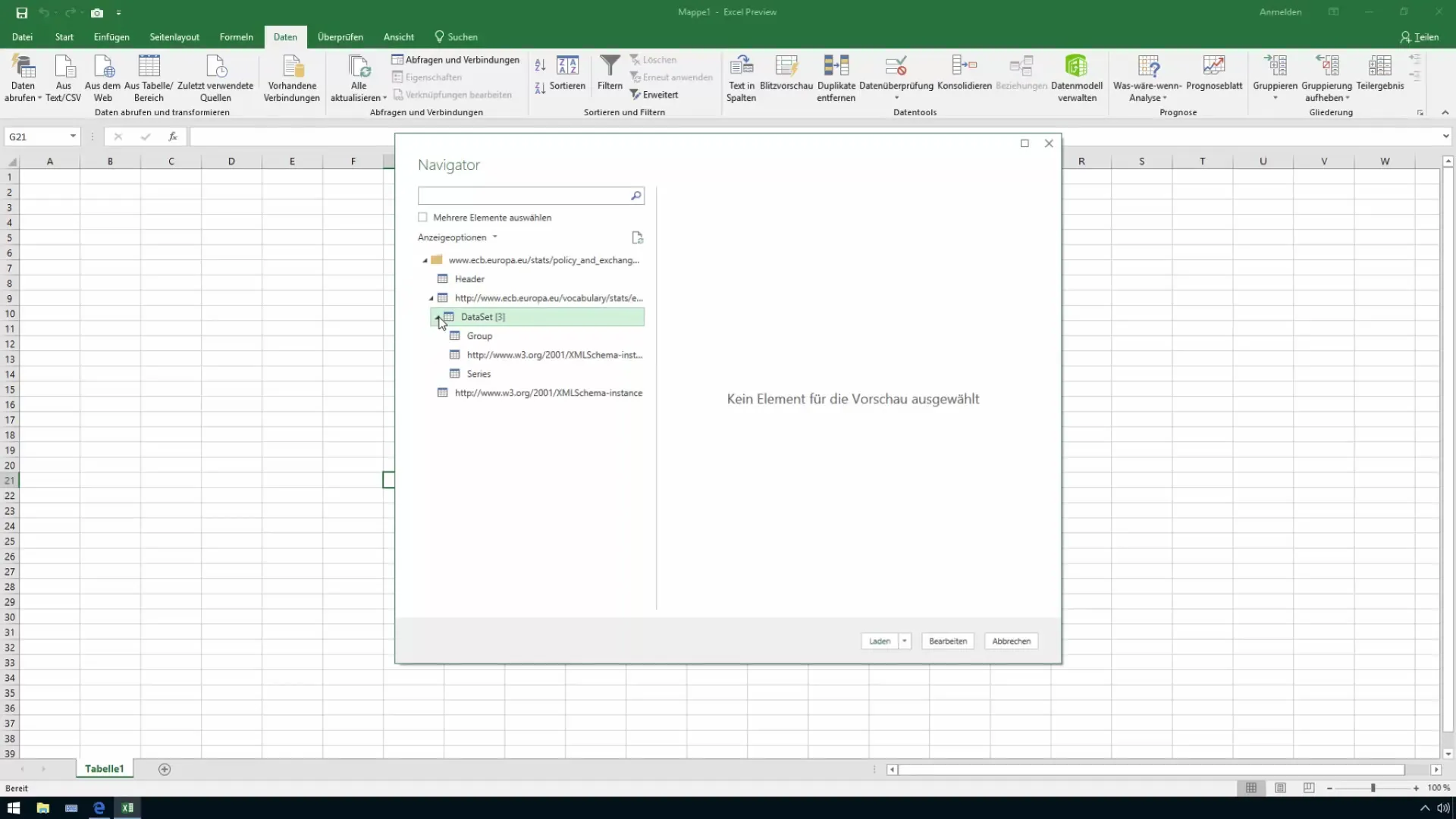Import data Aus Text/CSV
Screen dimensions: 1456x819
tap(64, 78)
